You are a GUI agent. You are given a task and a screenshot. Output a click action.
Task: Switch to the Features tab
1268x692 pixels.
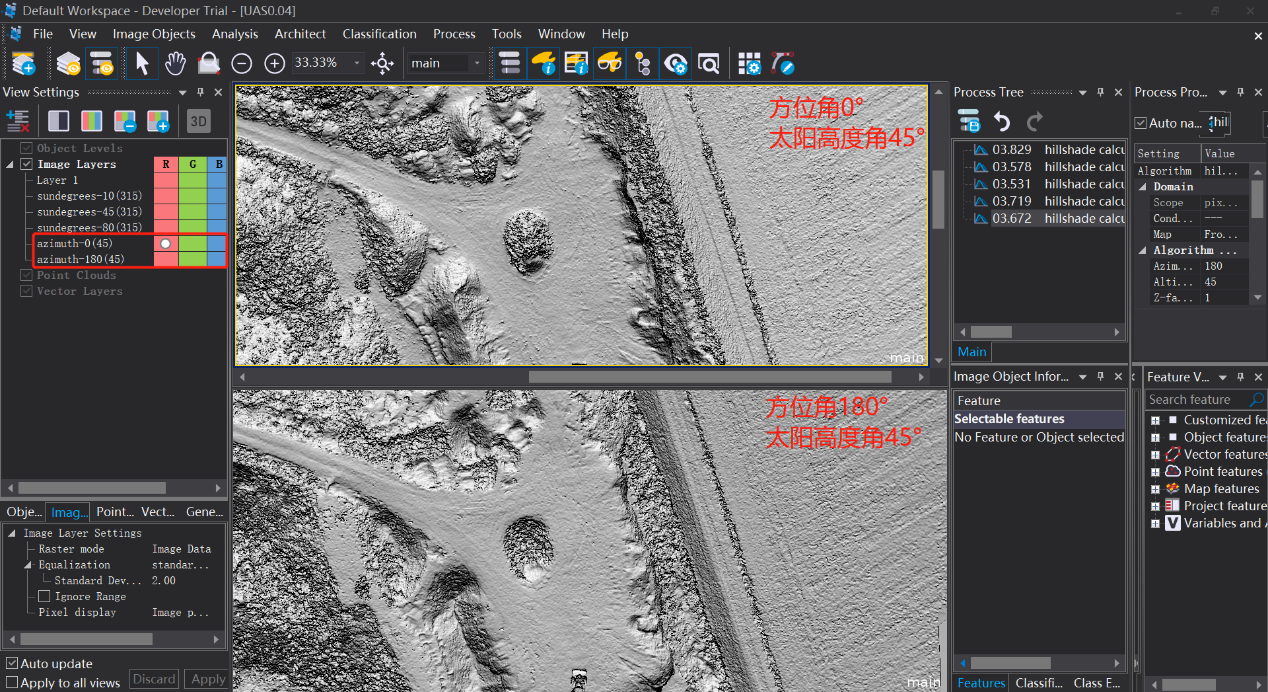tap(981, 683)
